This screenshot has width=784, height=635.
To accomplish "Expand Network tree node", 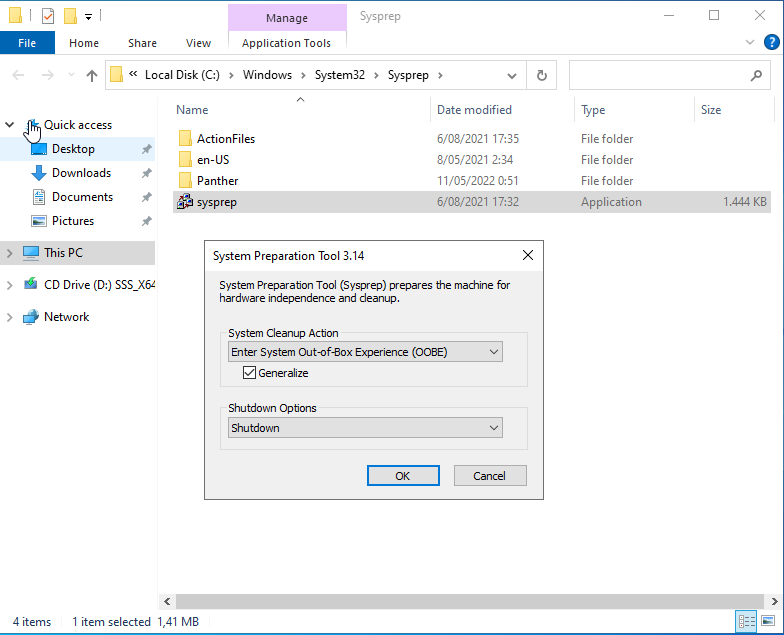I will 10,317.
